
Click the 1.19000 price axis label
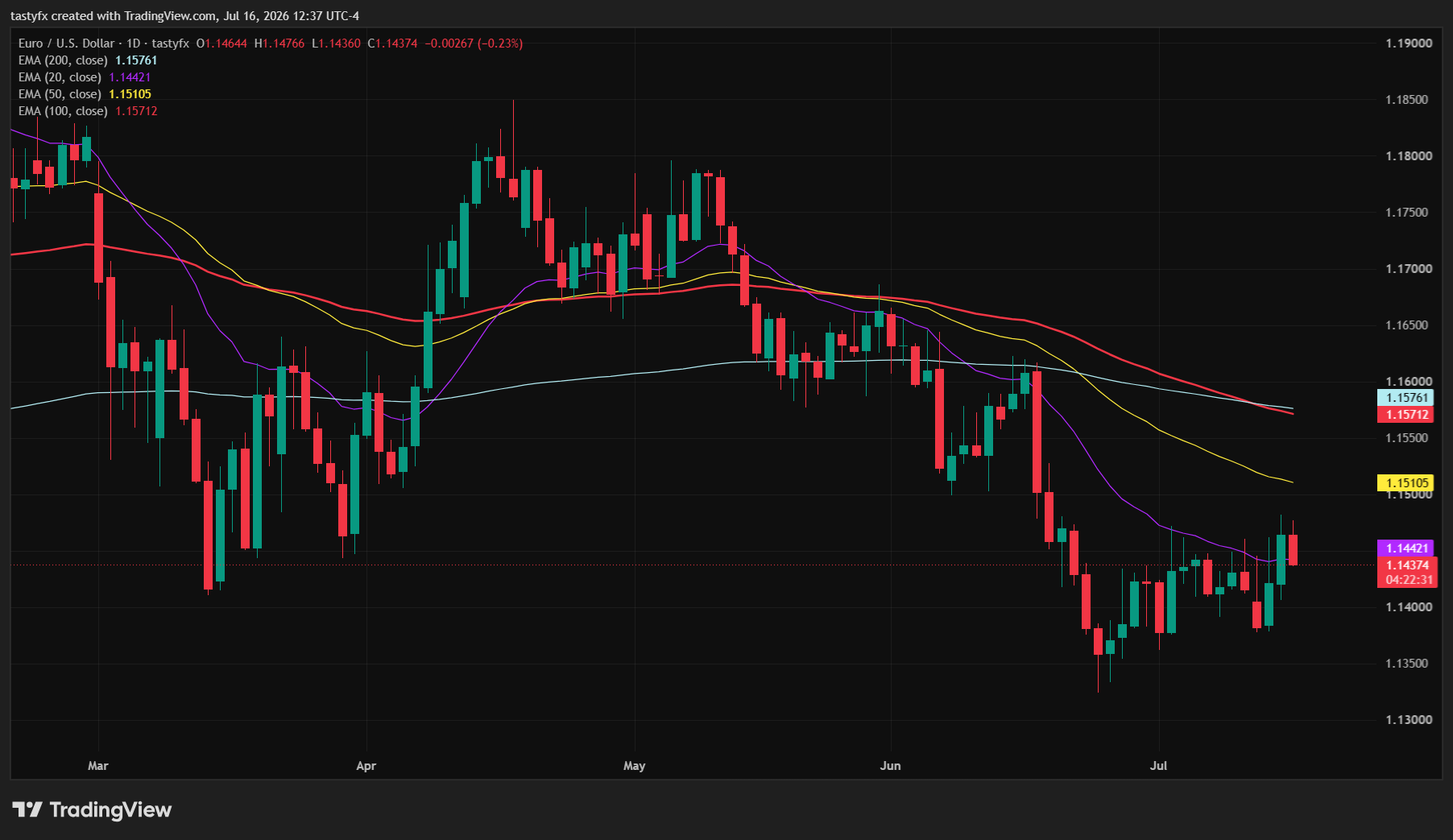1409,43
